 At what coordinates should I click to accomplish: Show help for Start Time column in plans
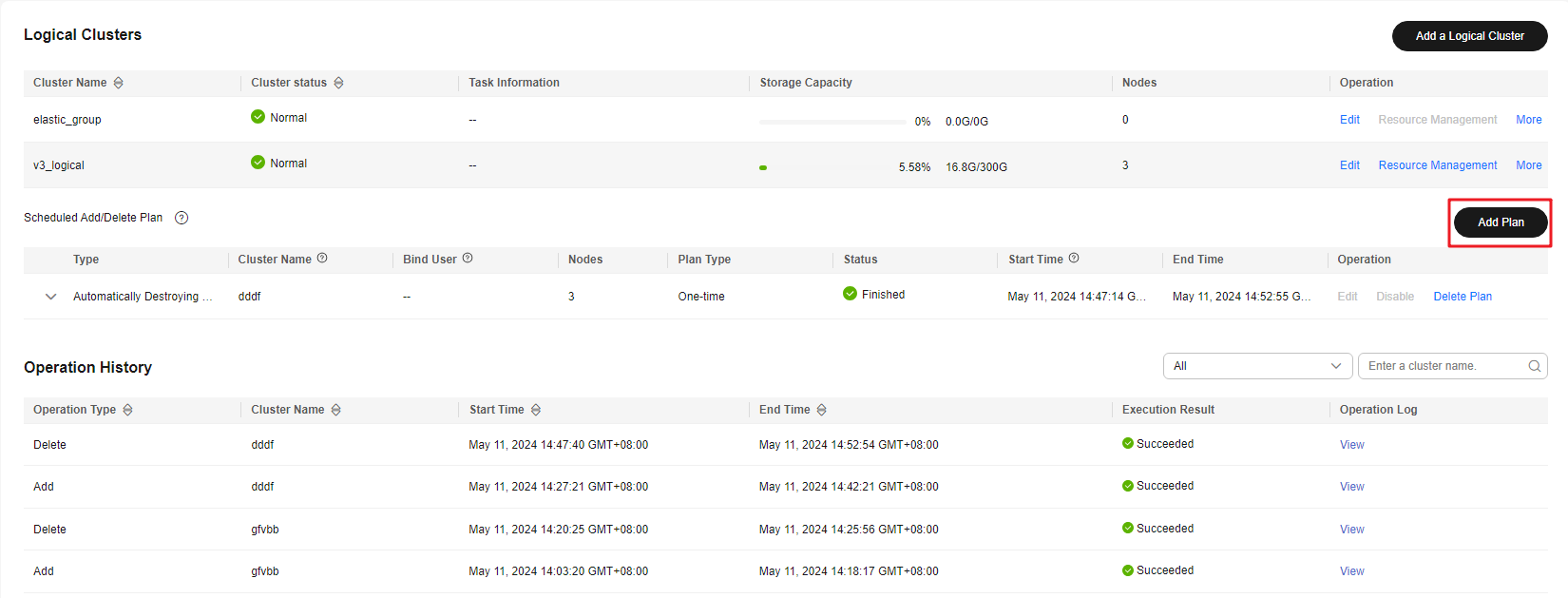click(x=1074, y=259)
